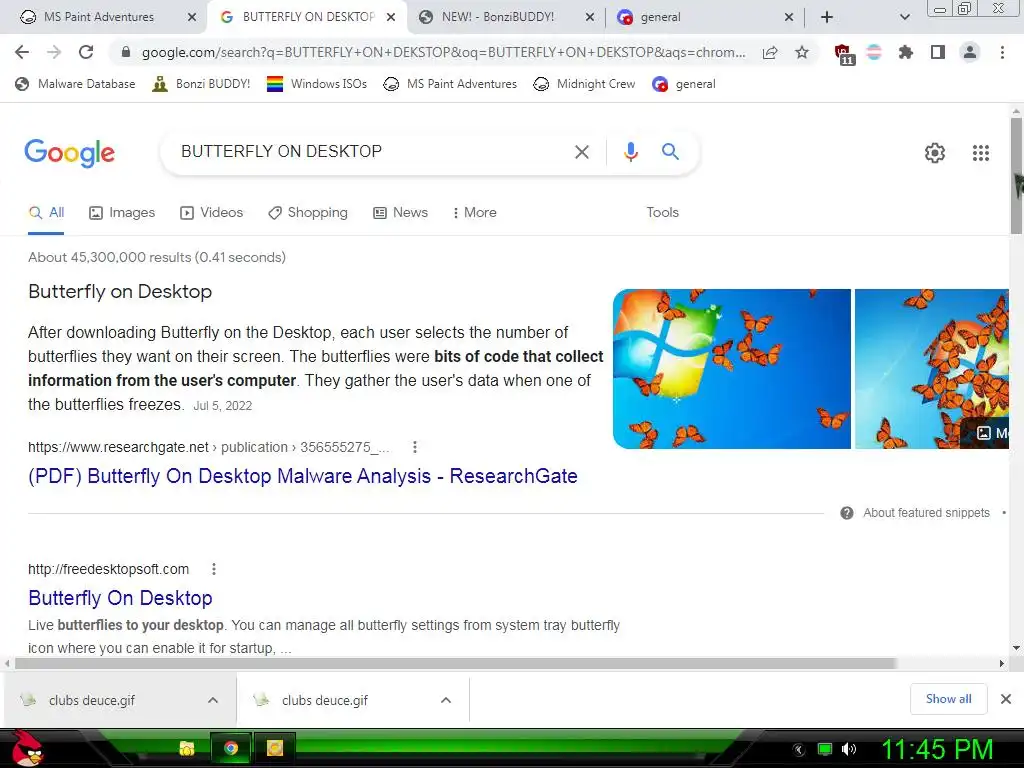Open the Tools search options

point(662,213)
